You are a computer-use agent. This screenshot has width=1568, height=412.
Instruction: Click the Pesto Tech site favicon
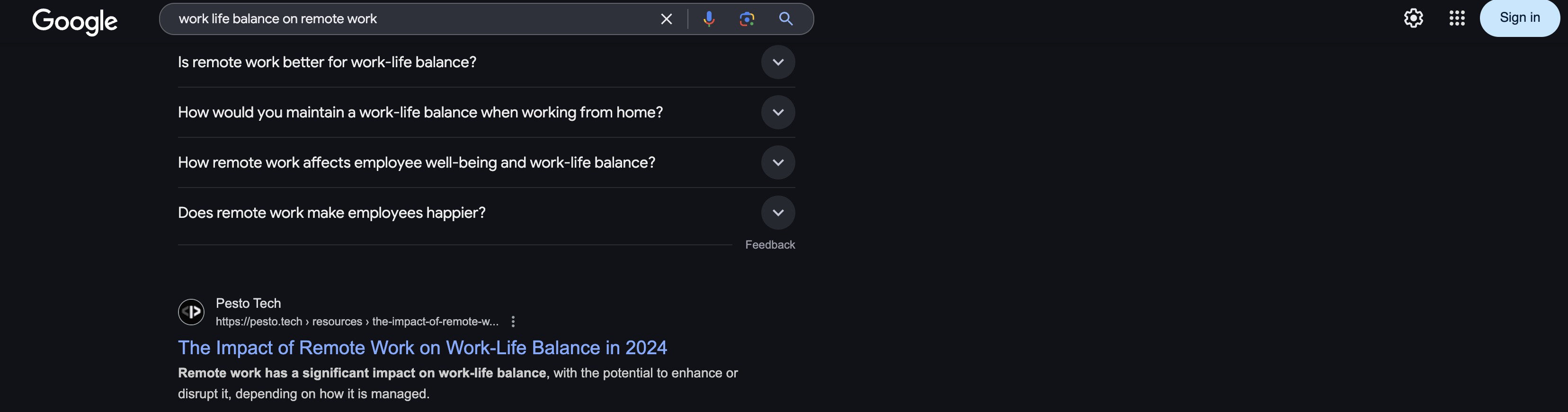point(191,312)
